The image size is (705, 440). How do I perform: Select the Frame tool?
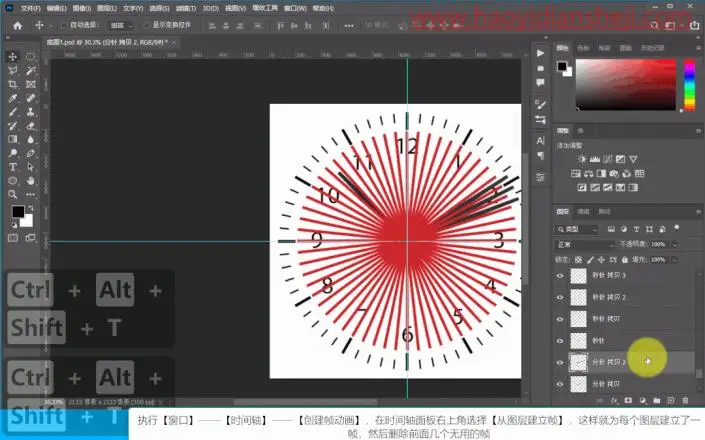pos(30,84)
